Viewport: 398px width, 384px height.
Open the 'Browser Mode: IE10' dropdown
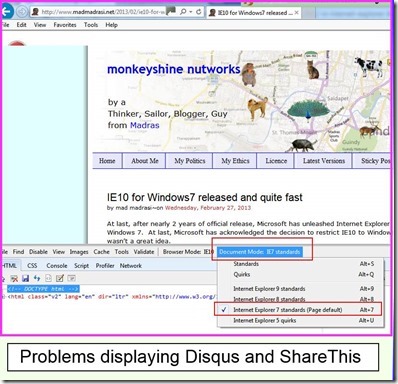point(188,252)
